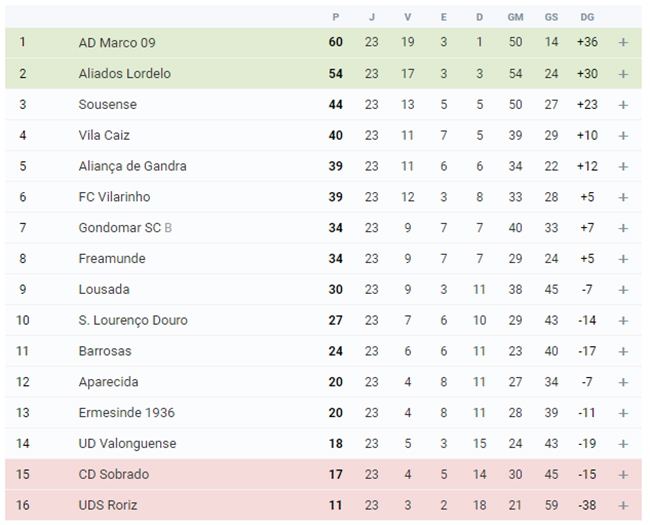The height and width of the screenshot is (525, 650).
Task: Select the S. Lourenço Douro team name
Action: (x=133, y=320)
